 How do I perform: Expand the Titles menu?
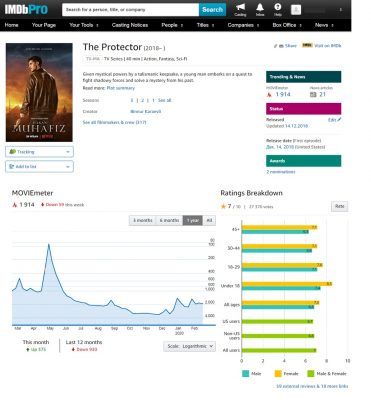205,25
